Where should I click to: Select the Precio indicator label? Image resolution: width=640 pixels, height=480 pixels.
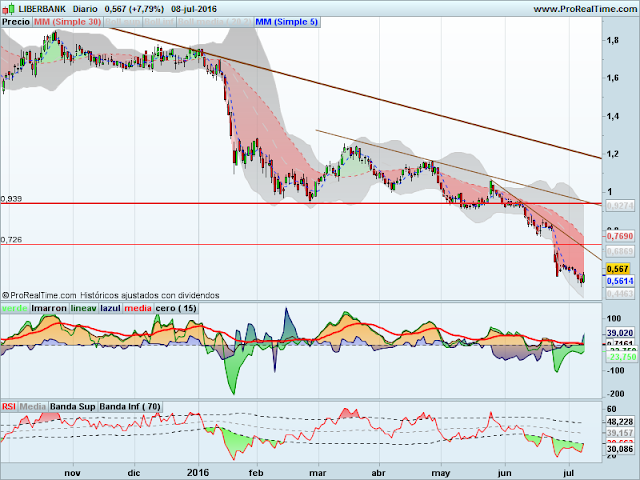[16, 22]
